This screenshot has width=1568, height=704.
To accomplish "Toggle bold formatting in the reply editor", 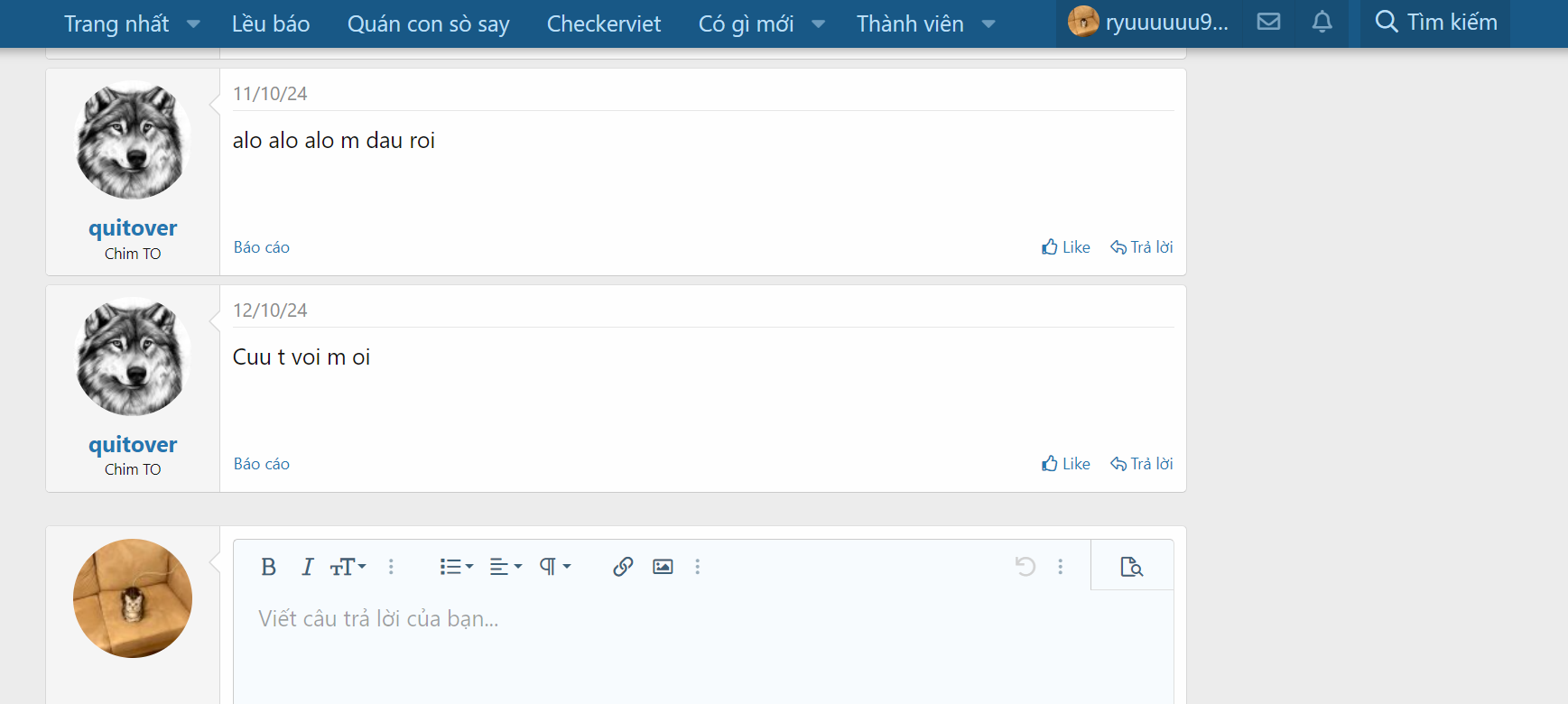I will click(268, 567).
